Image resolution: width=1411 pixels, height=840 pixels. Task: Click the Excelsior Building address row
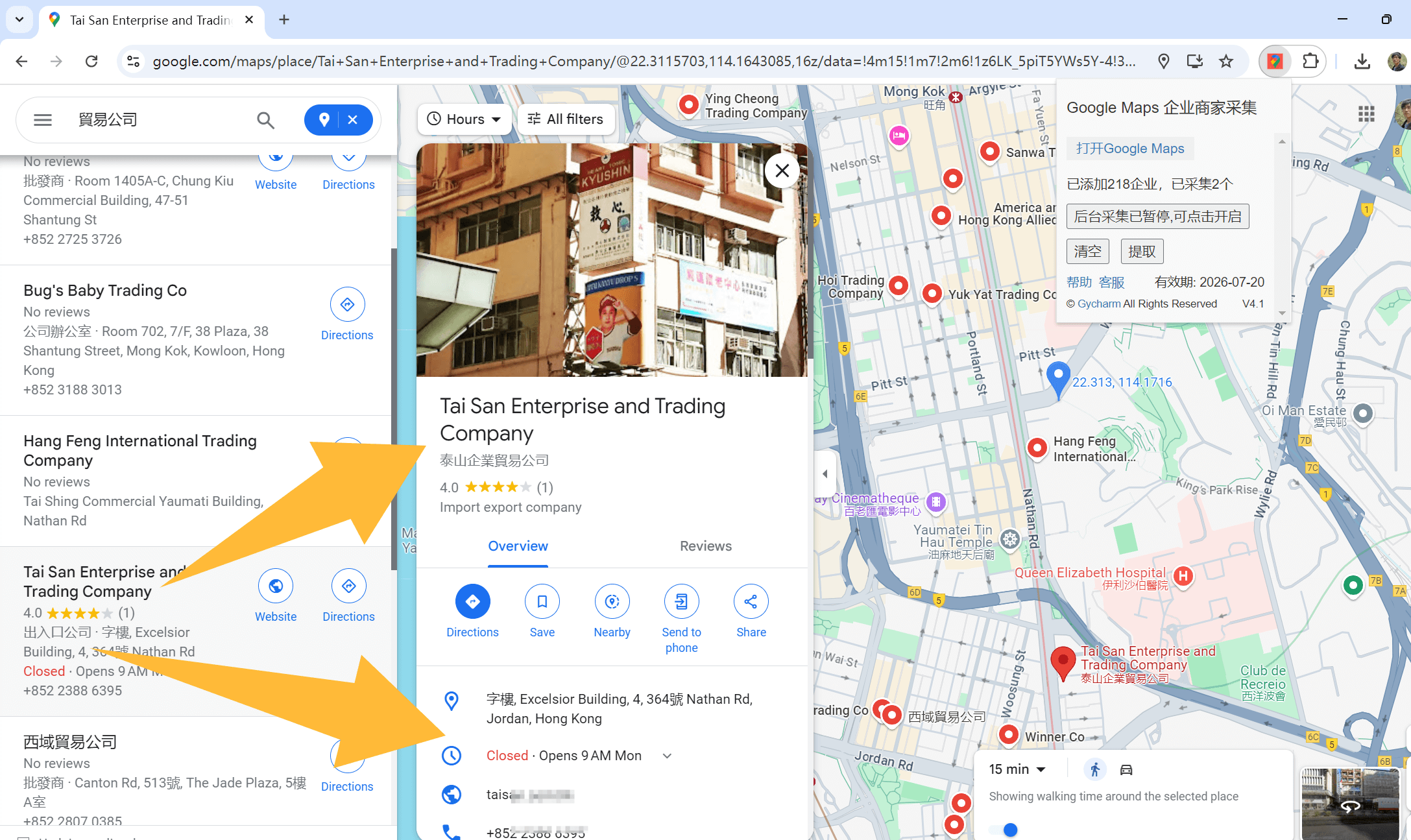coord(612,709)
